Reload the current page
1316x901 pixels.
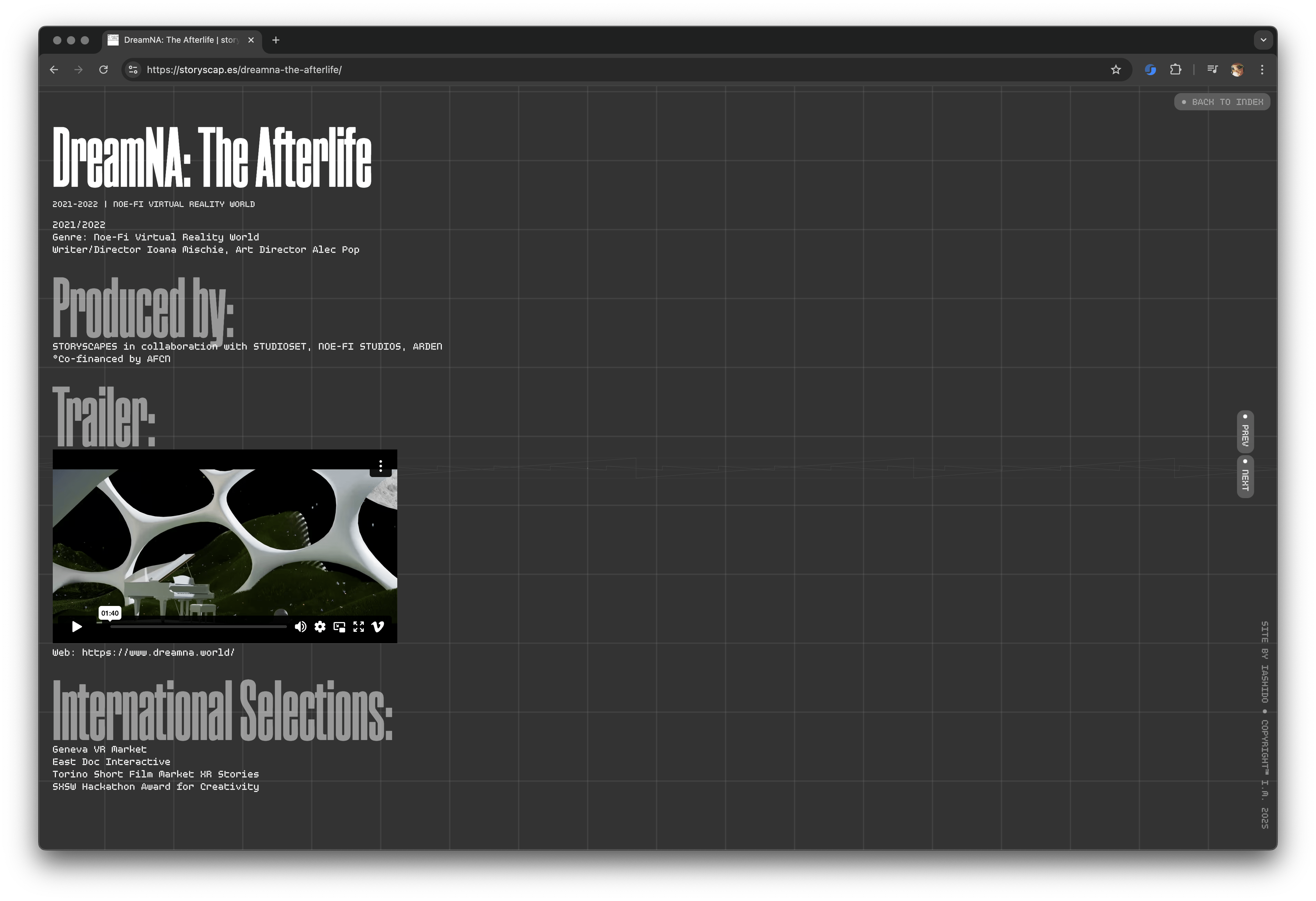point(103,70)
